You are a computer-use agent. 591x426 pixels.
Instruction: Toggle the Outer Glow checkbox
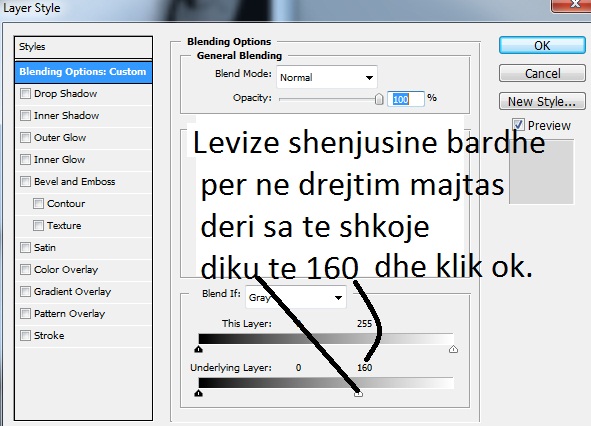point(26,137)
